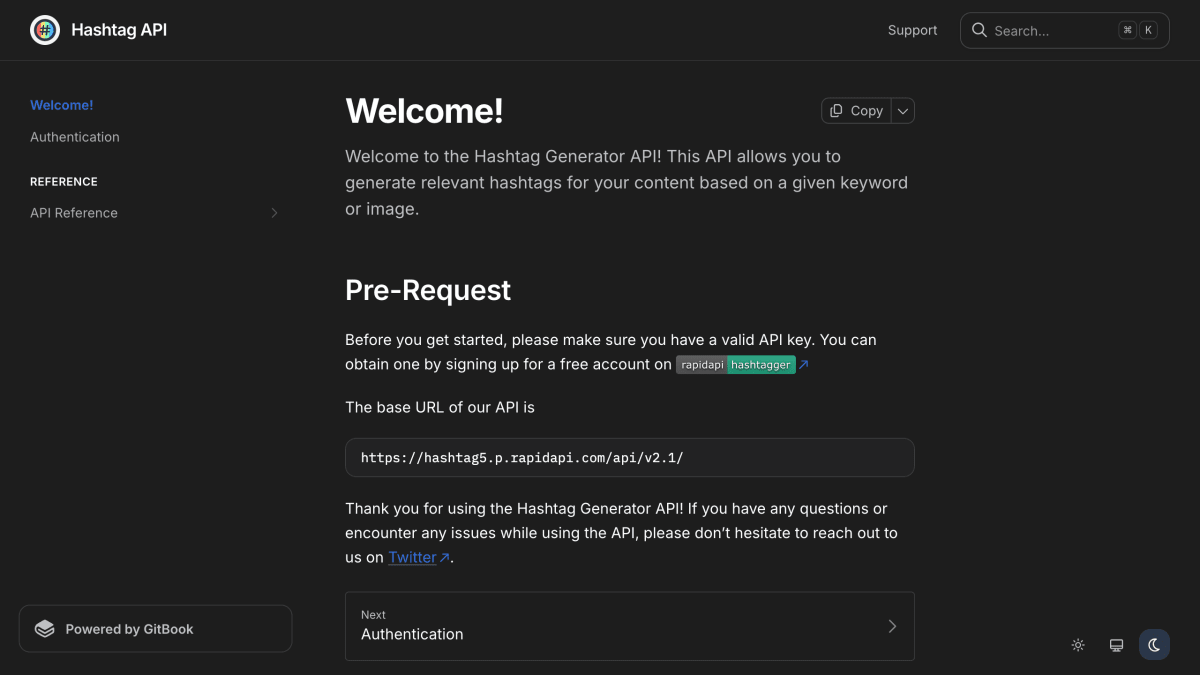Click the rapidapi hashtagger badge

pos(736,365)
